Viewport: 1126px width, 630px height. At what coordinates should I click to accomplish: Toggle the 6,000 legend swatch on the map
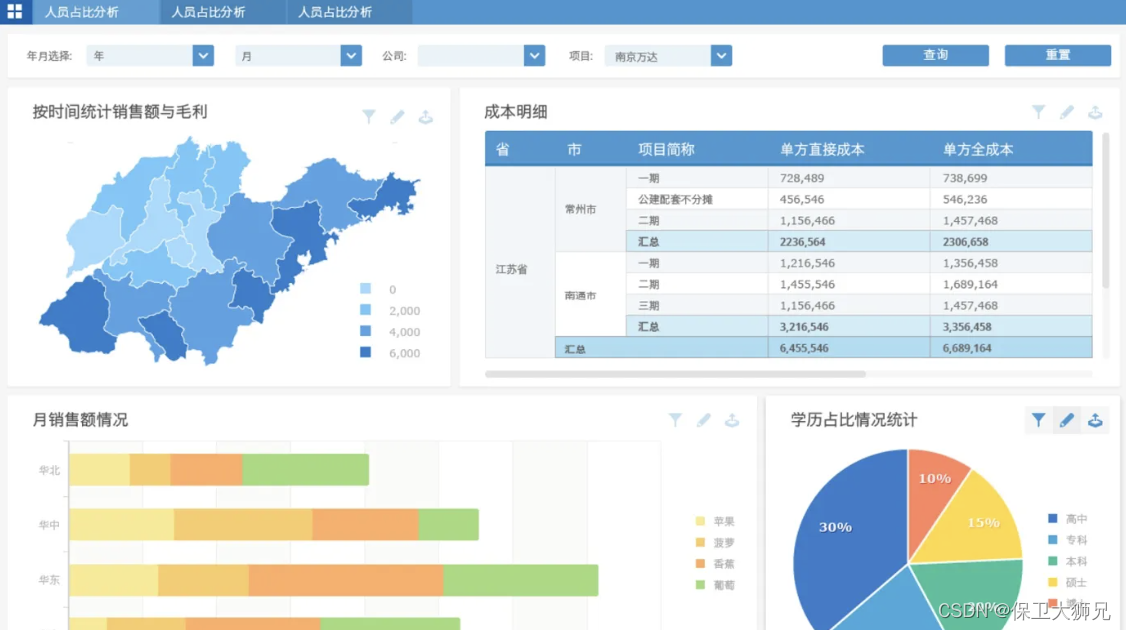click(x=366, y=353)
